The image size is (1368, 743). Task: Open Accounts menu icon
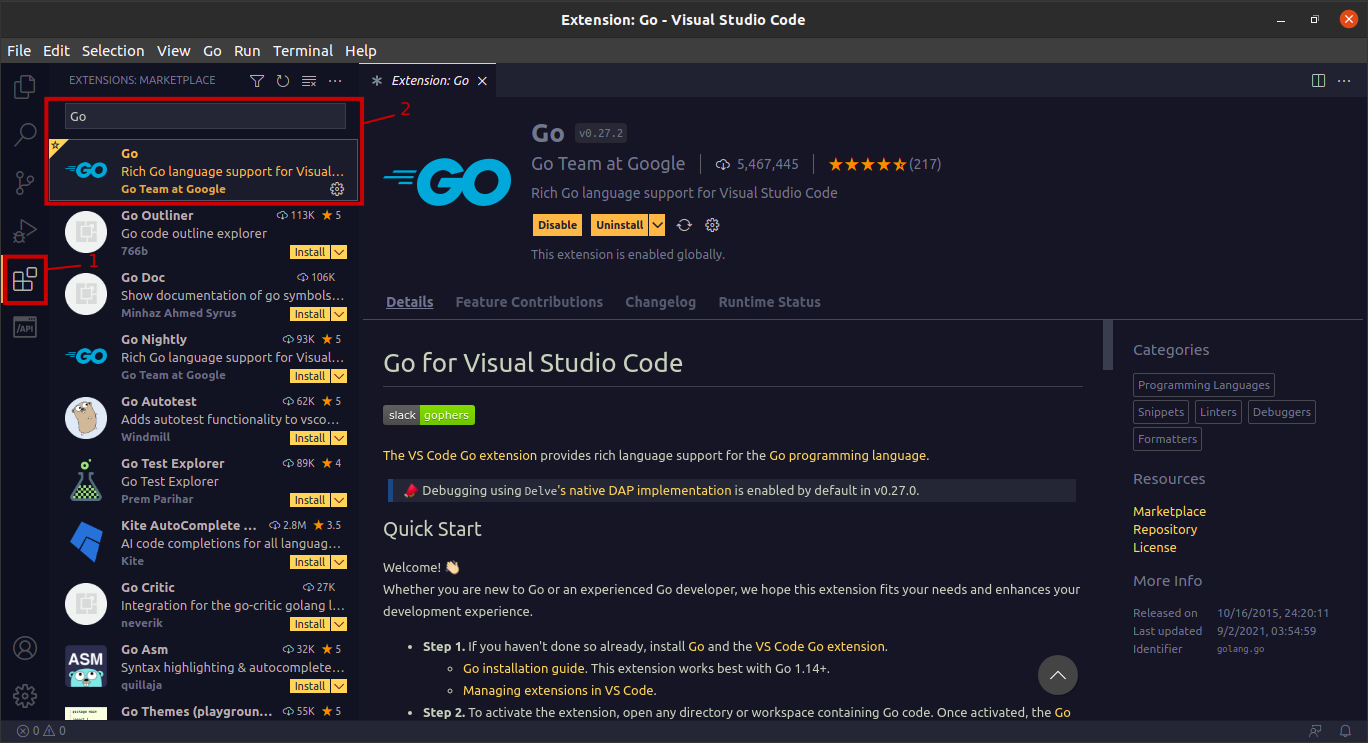[x=25, y=648]
